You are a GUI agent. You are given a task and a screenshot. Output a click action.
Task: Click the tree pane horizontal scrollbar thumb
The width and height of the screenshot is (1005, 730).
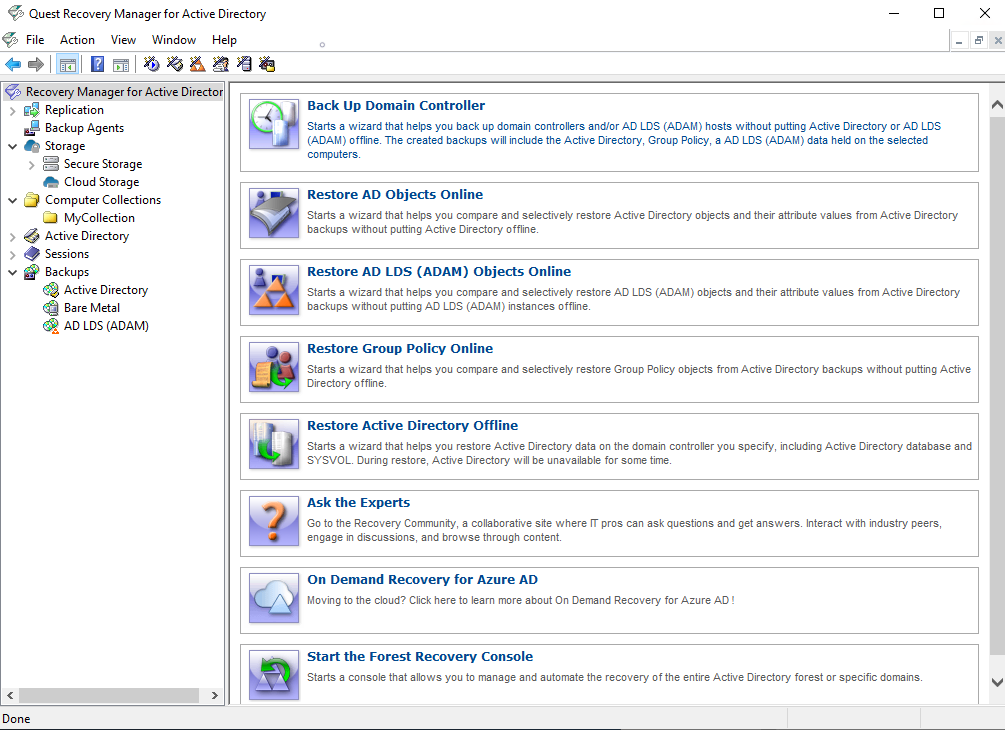coord(108,695)
